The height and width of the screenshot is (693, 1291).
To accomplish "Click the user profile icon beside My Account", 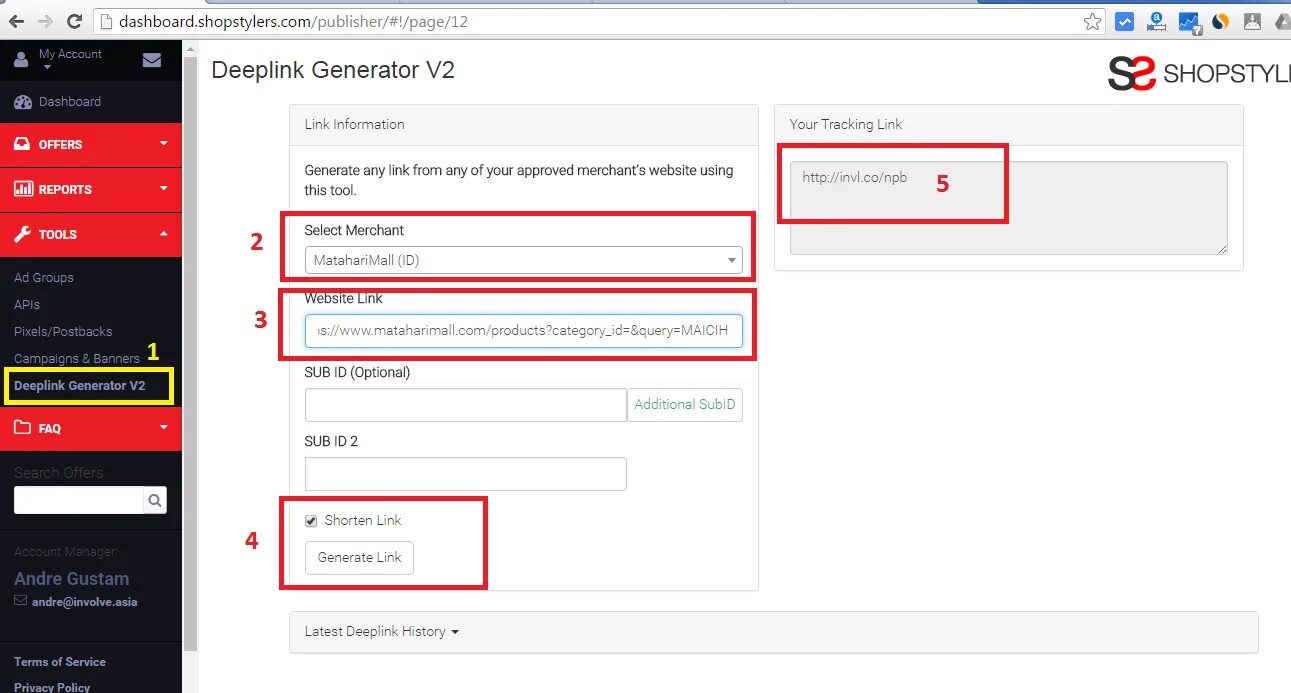I will click(21, 60).
